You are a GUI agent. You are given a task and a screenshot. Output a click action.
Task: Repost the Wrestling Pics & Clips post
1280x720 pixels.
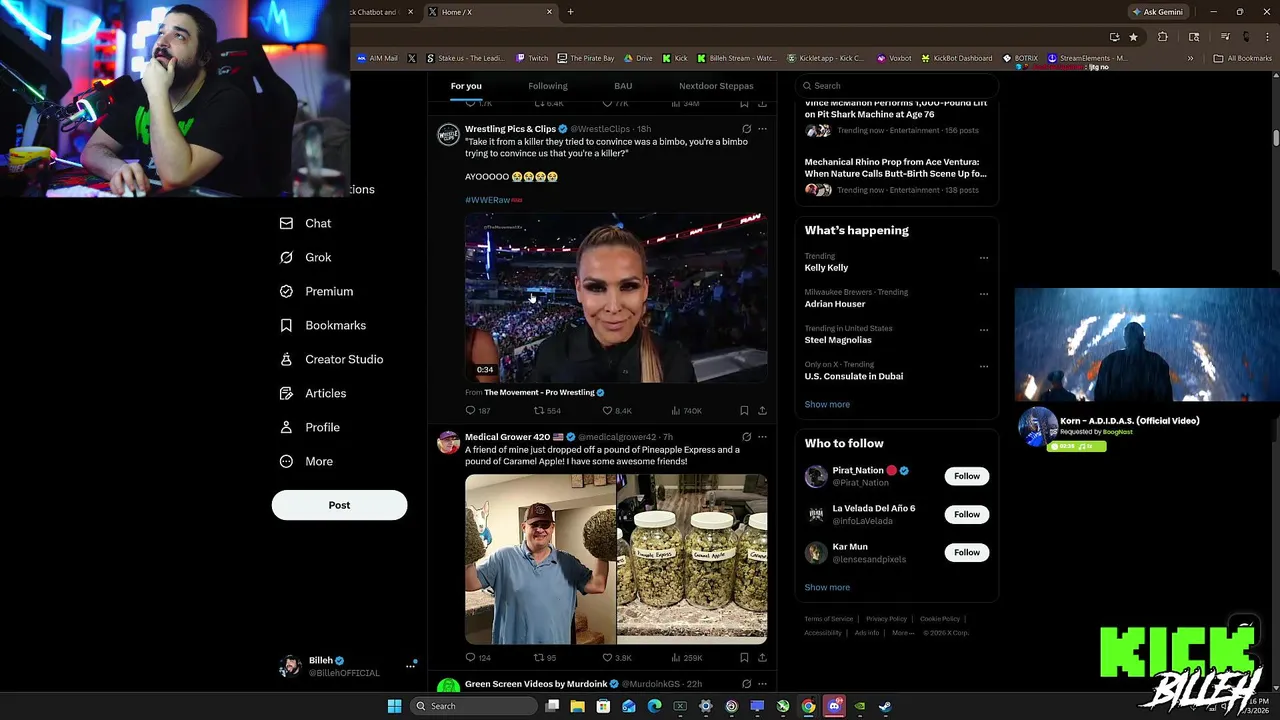[538, 410]
